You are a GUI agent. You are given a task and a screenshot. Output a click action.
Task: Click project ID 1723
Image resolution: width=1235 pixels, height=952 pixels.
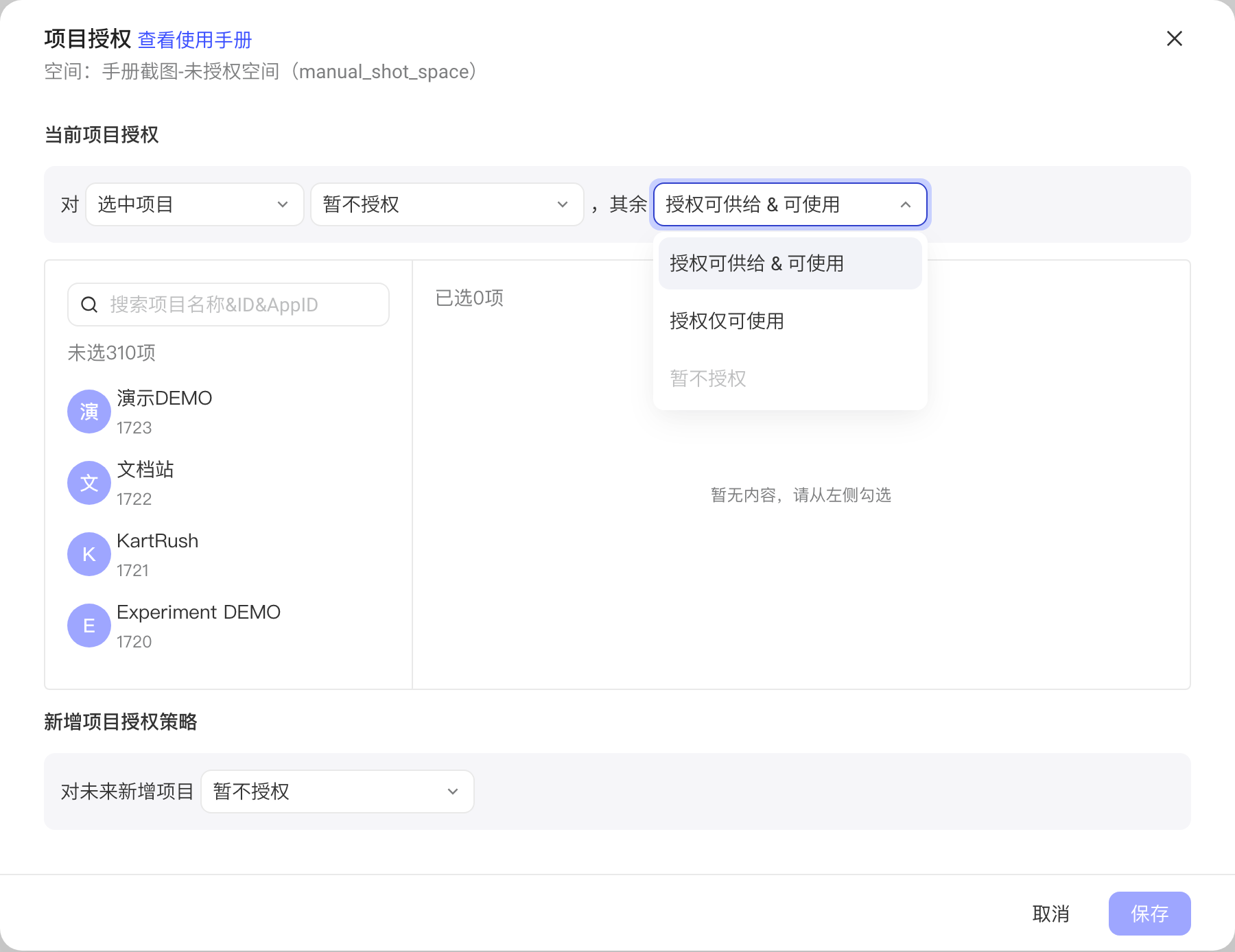coord(134,428)
